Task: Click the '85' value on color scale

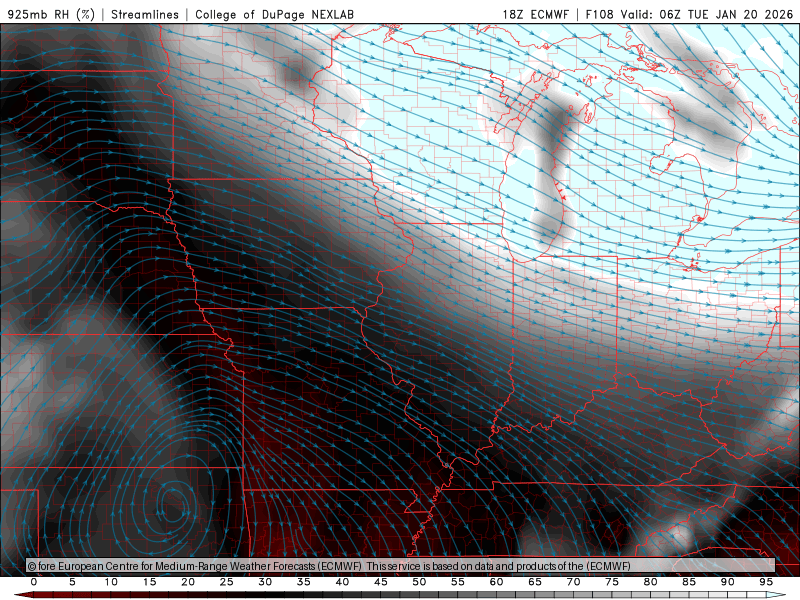Action: click(689, 582)
